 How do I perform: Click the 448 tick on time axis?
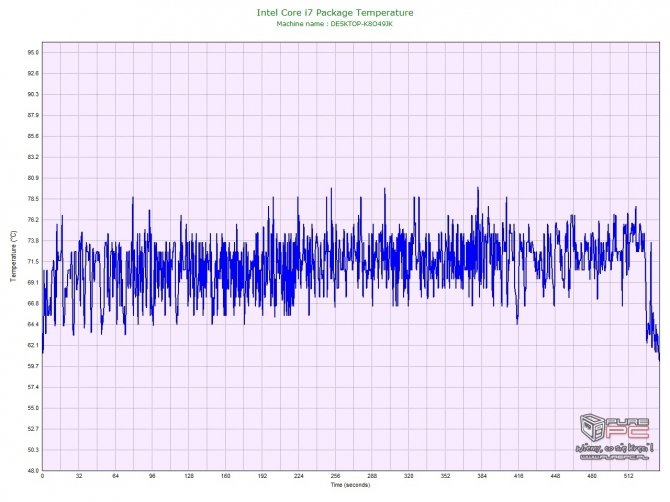(x=555, y=476)
